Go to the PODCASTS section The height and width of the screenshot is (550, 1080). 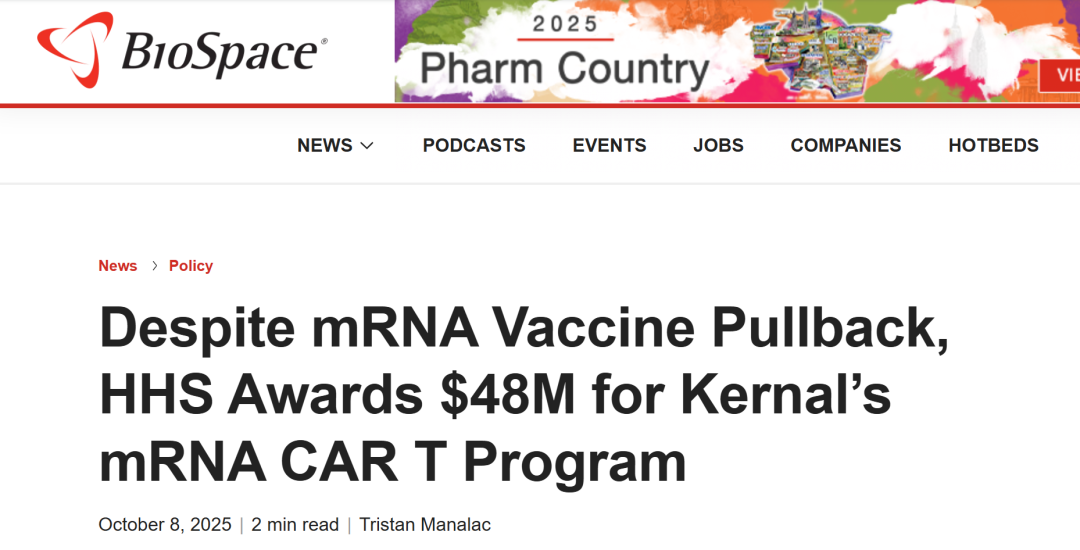pos(474,145)
